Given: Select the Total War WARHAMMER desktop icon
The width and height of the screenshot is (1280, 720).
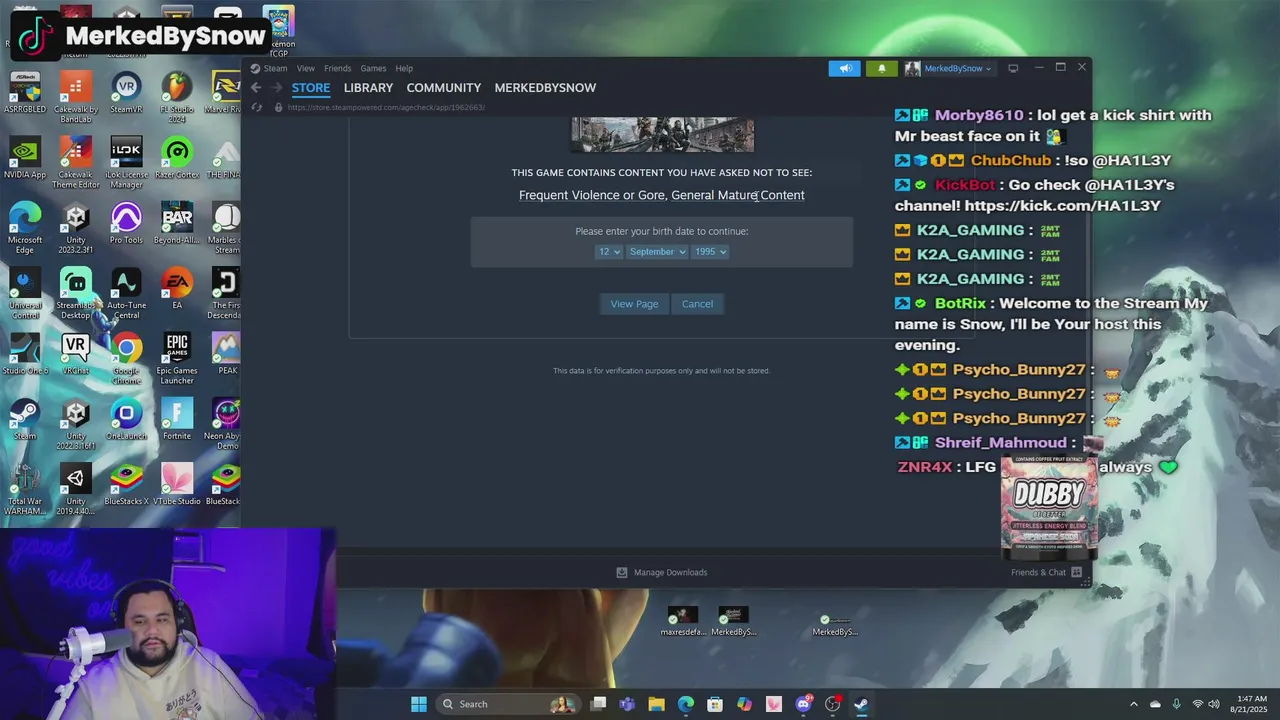Looking at the screenshot, I should point(25,488).
